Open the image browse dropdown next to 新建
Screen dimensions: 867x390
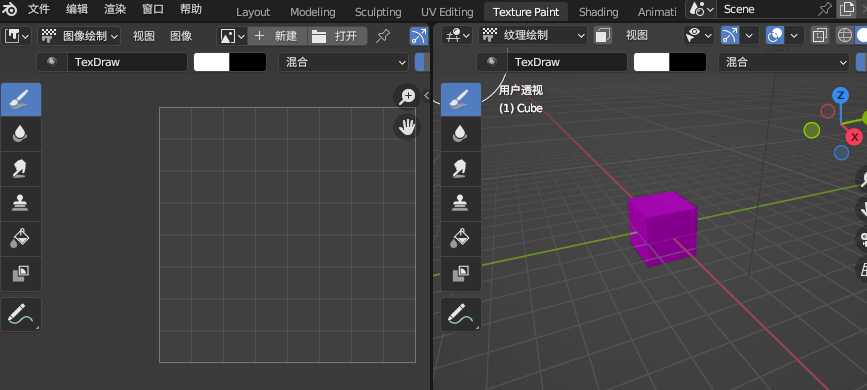[x=232, y=37]
